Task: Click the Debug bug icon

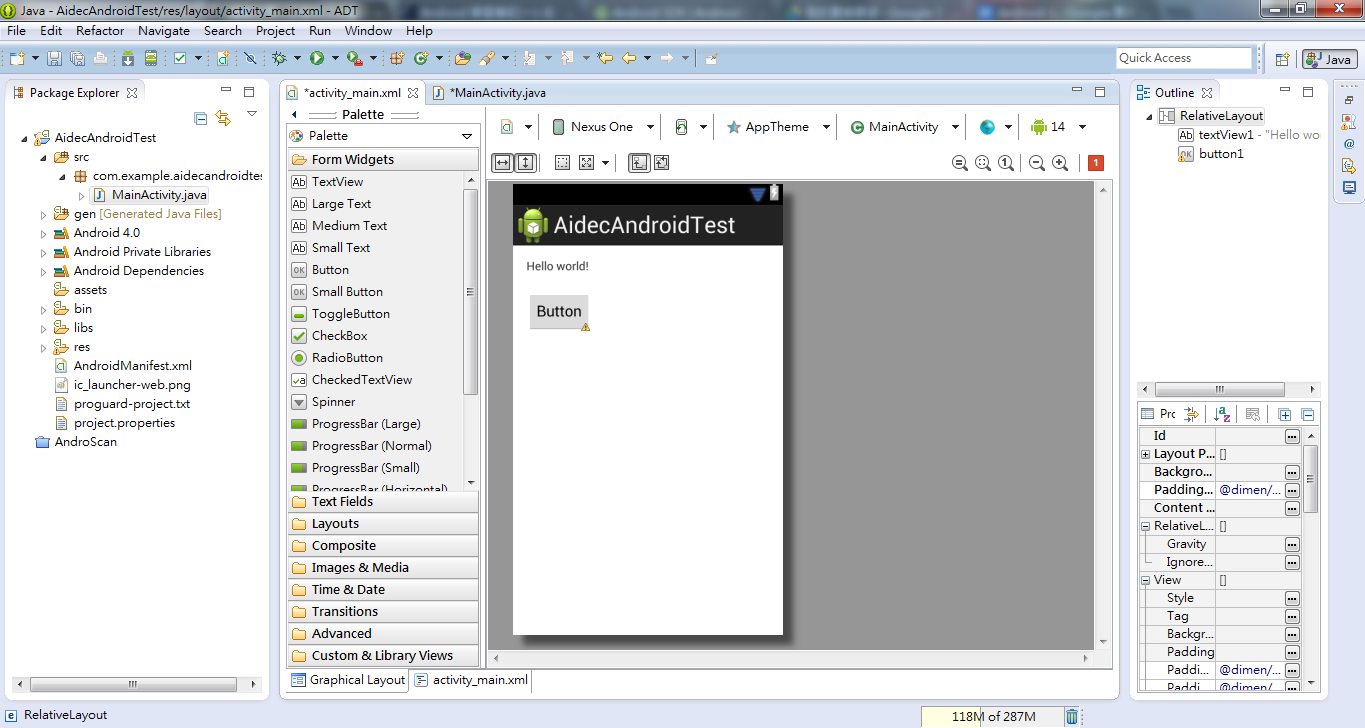Action: click(x=279, y=58)
